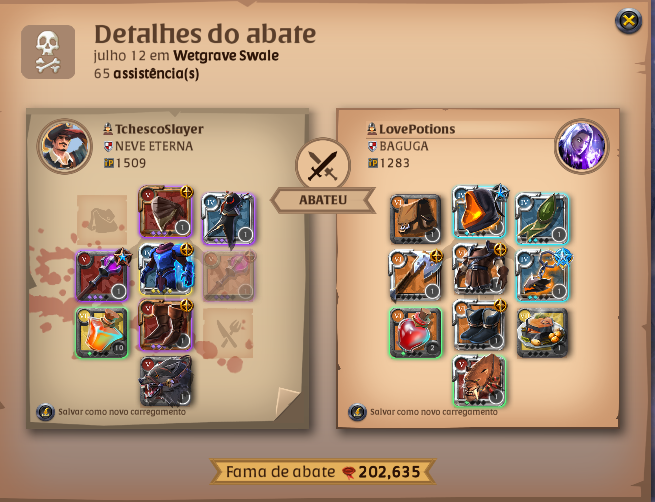Click TchescoSlayer's purple arcane staff weapon
The image size is (655, 502).
102,275
